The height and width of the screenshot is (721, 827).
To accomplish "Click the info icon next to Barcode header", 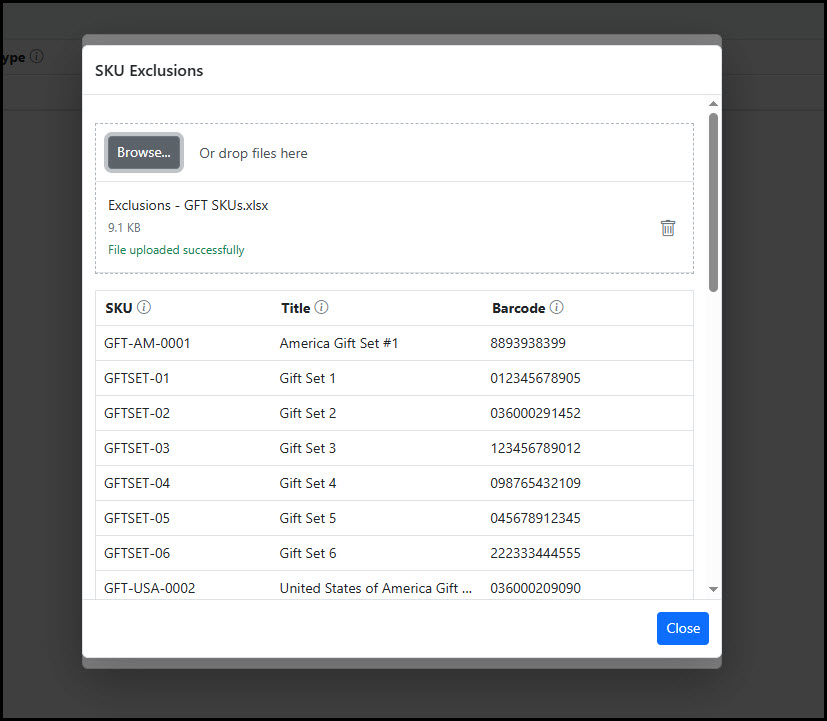I will pyautogui.click(x=557, y=308).
